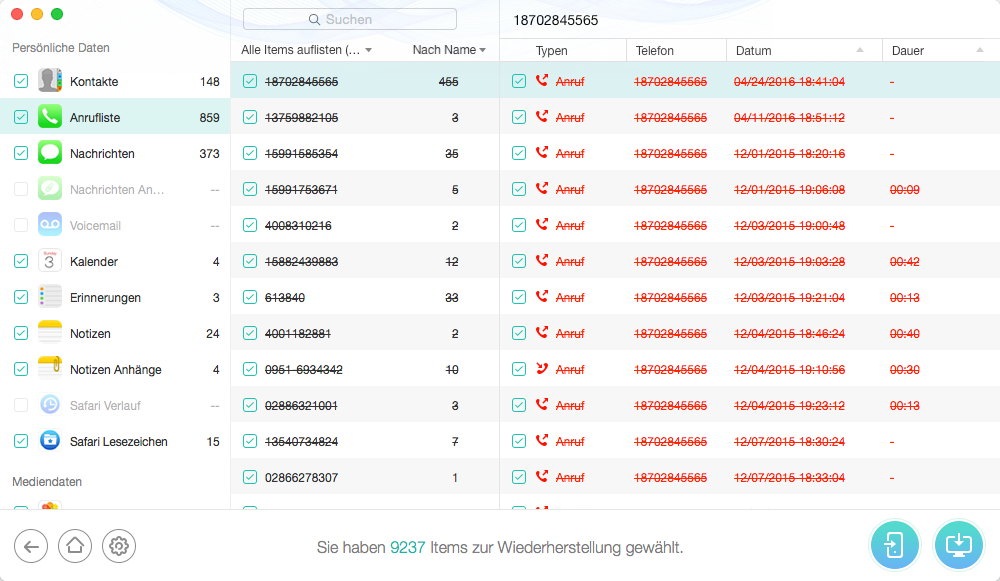Click the Safari Verlauf clock icon
1000x581 pixels.
(x=50, y=405)
